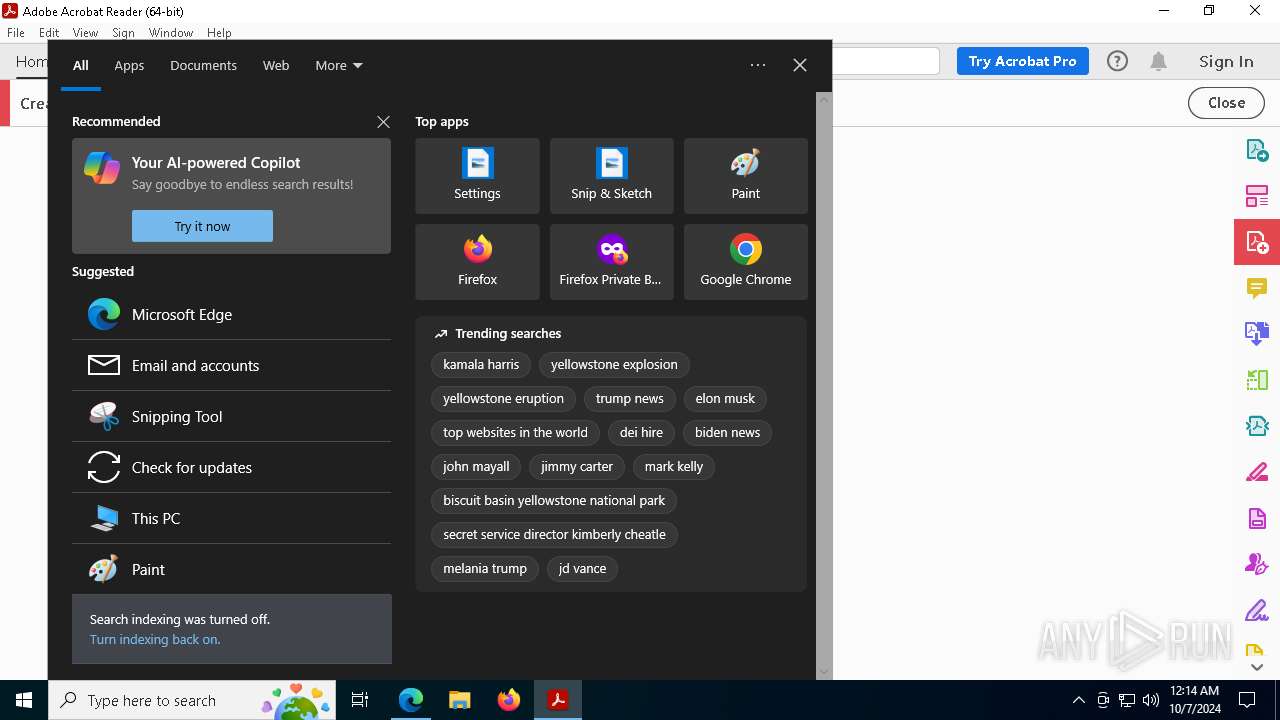
Task: Open File Explorer from taskbar
Action: click(460, 700)
